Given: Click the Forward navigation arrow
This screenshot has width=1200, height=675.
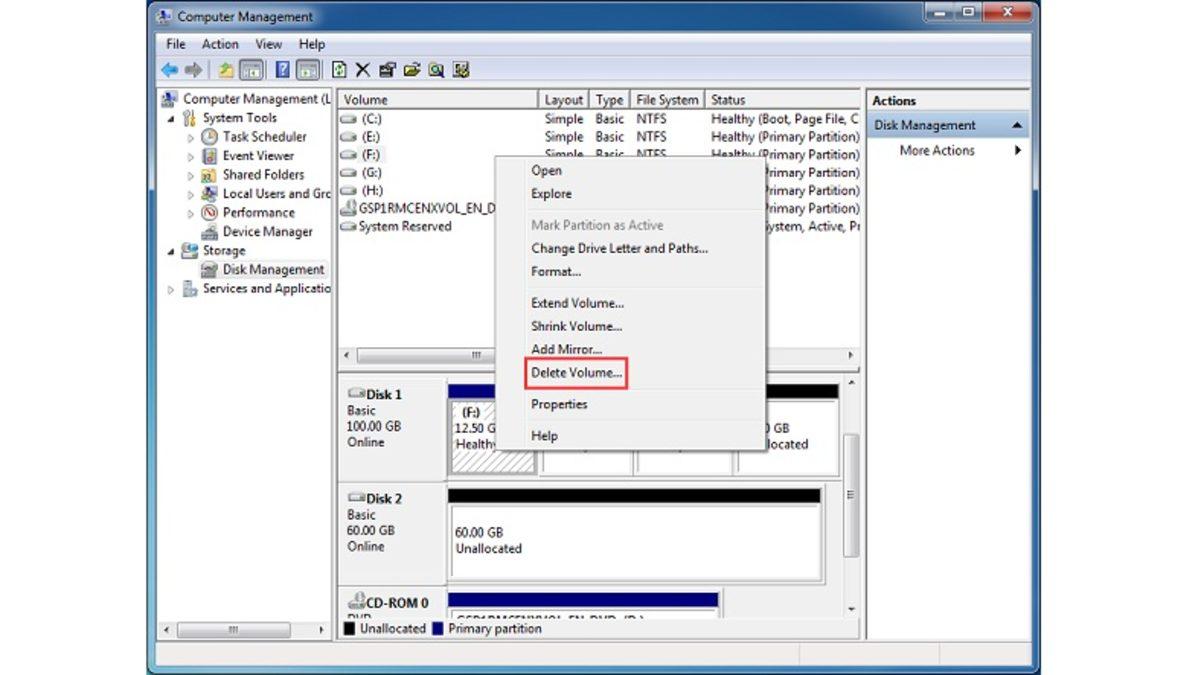Looking at the screenshot, I should point(194,70).
